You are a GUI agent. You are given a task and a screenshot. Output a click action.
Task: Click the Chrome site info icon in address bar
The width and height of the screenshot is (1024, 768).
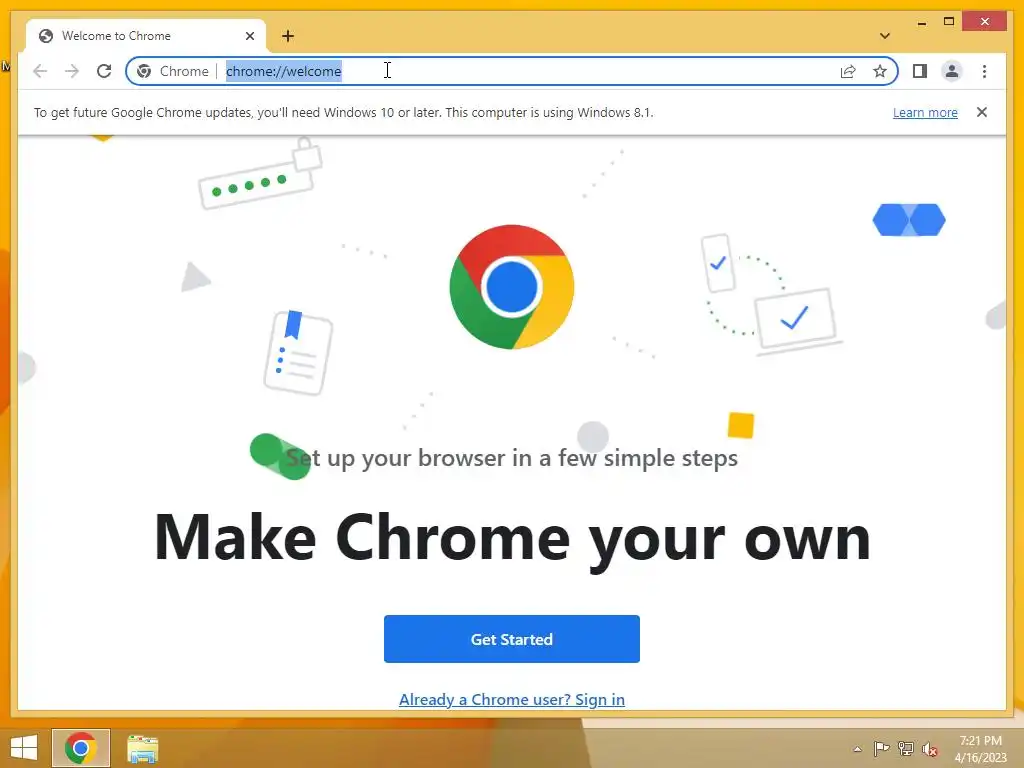coord(144,71)
